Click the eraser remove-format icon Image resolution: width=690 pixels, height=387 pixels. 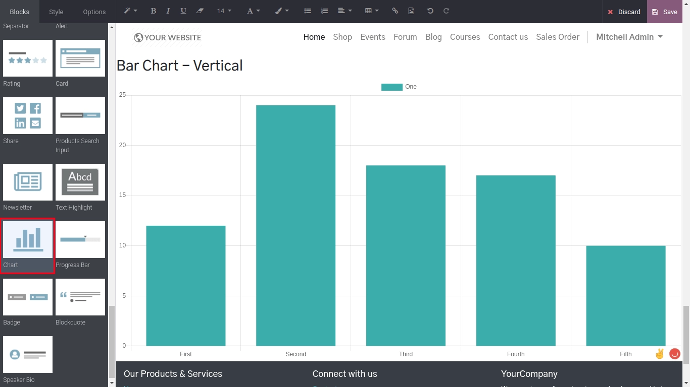(x=200, y=11)
